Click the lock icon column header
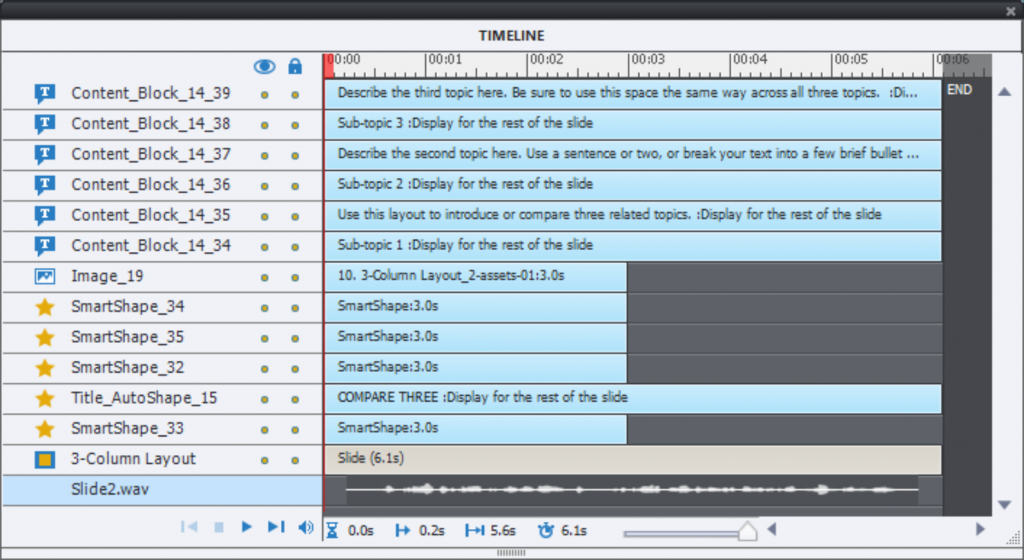This screenshot has width=1024, height=560. (x=295, y=66)
